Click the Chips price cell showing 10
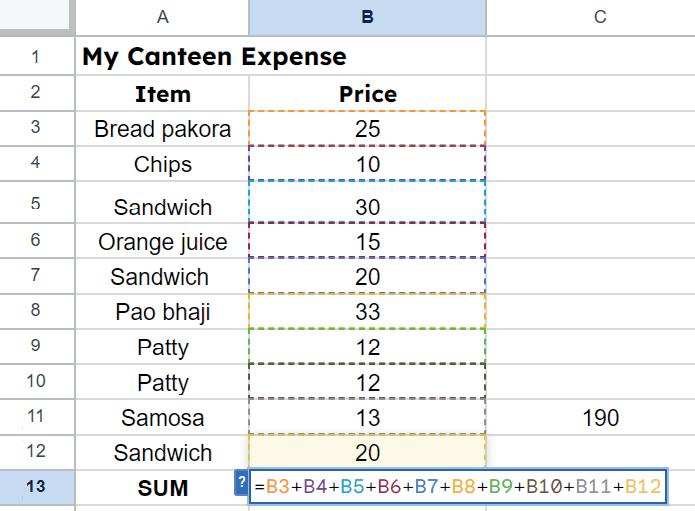The width and height of the screenshot is (695, 511). pyautogui.click(x=367, y=164)
